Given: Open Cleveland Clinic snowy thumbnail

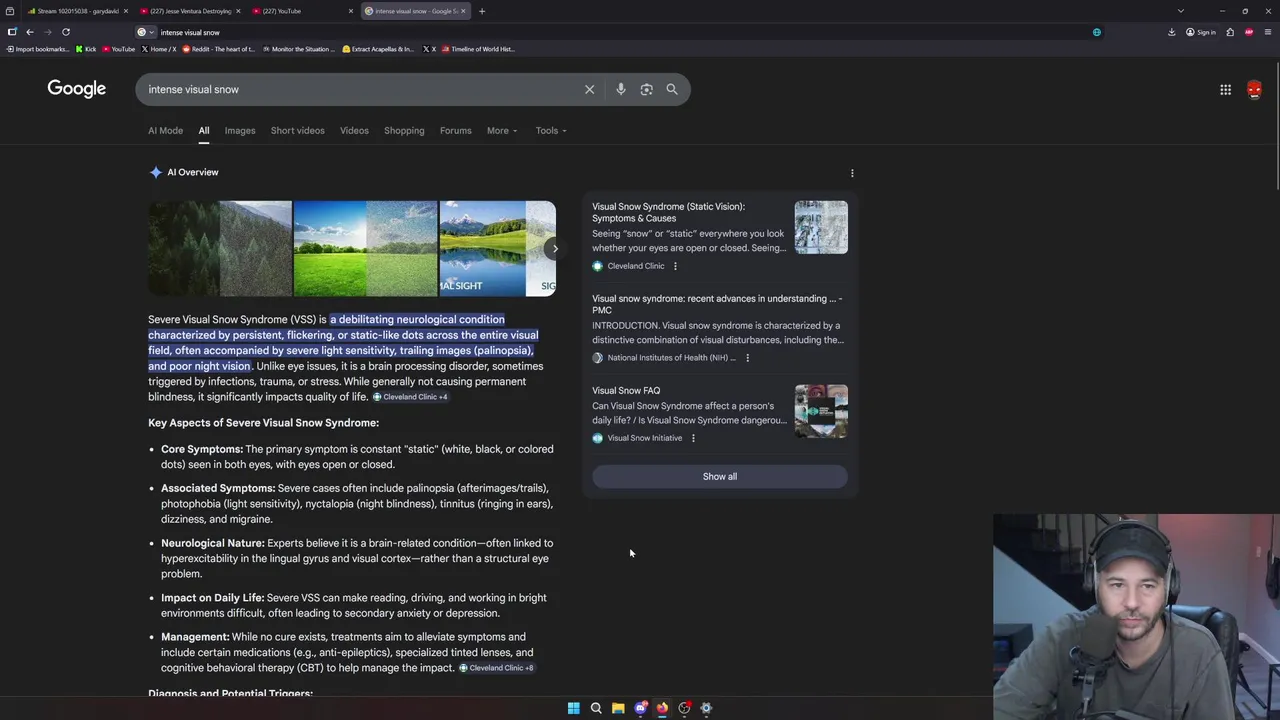Looking at the screenshot, I should coord(821,227).
